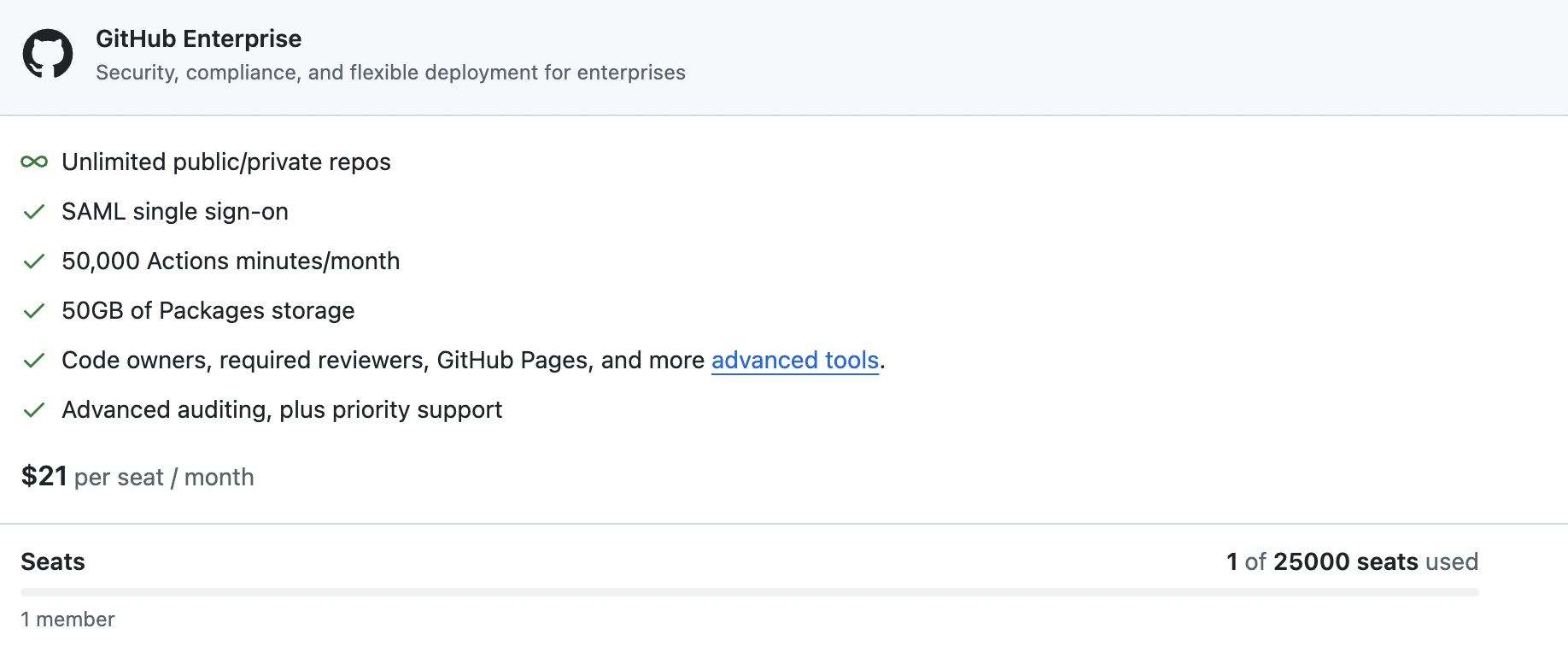Click '50GB of Packages storage' text

tap(208, 310)
